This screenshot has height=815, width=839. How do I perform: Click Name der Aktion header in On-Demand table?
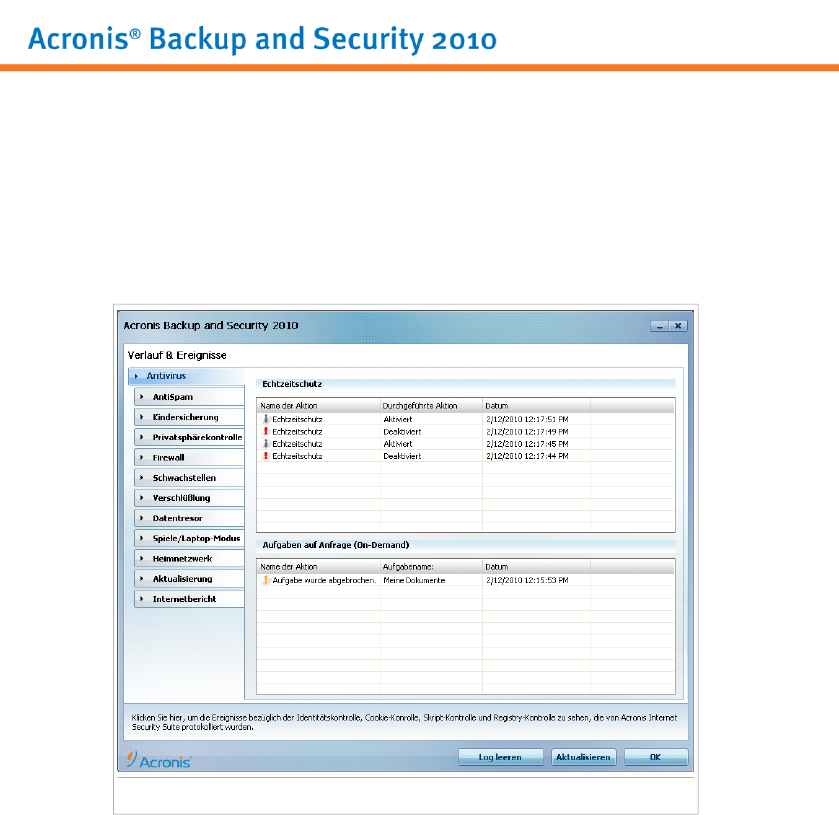coord(318,567)
